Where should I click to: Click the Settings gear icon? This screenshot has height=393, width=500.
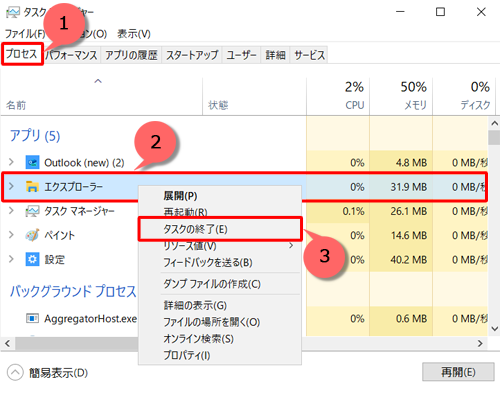(32, 259)
